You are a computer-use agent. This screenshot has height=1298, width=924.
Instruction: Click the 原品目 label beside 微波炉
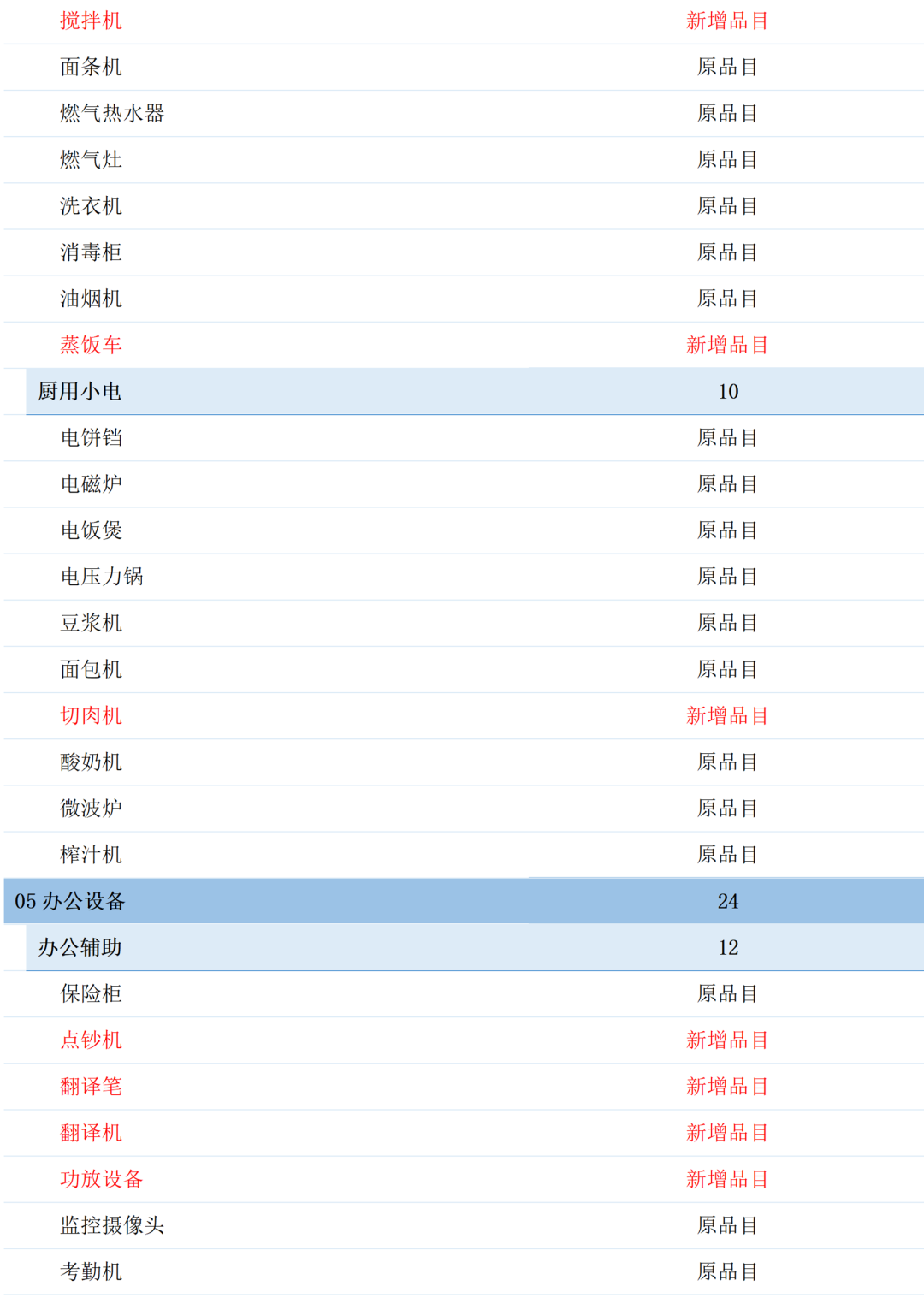[x=726, y=808]
